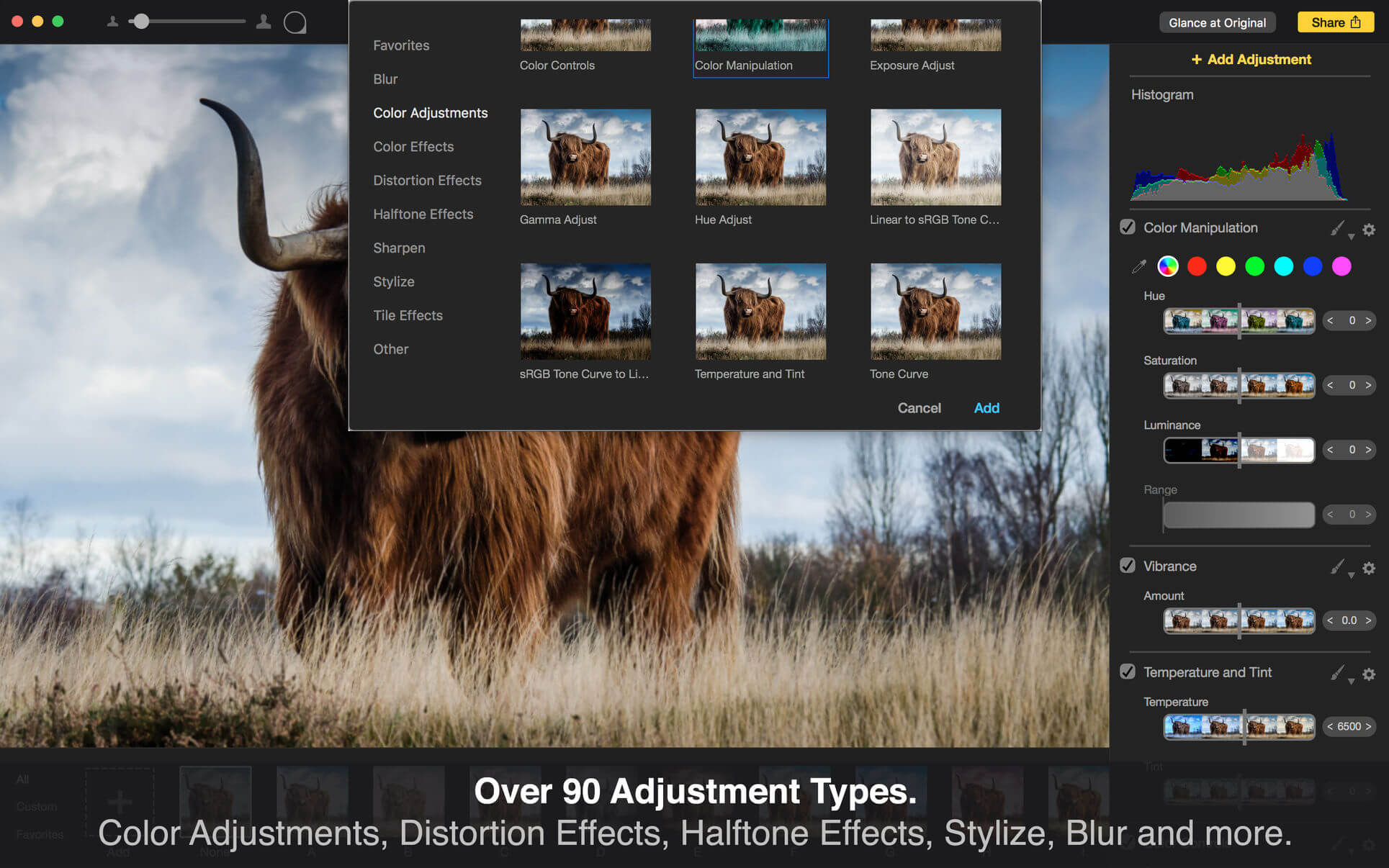
Task: Click the sRGB Tone Curve to Linear thumbnail
Action: 585,311
